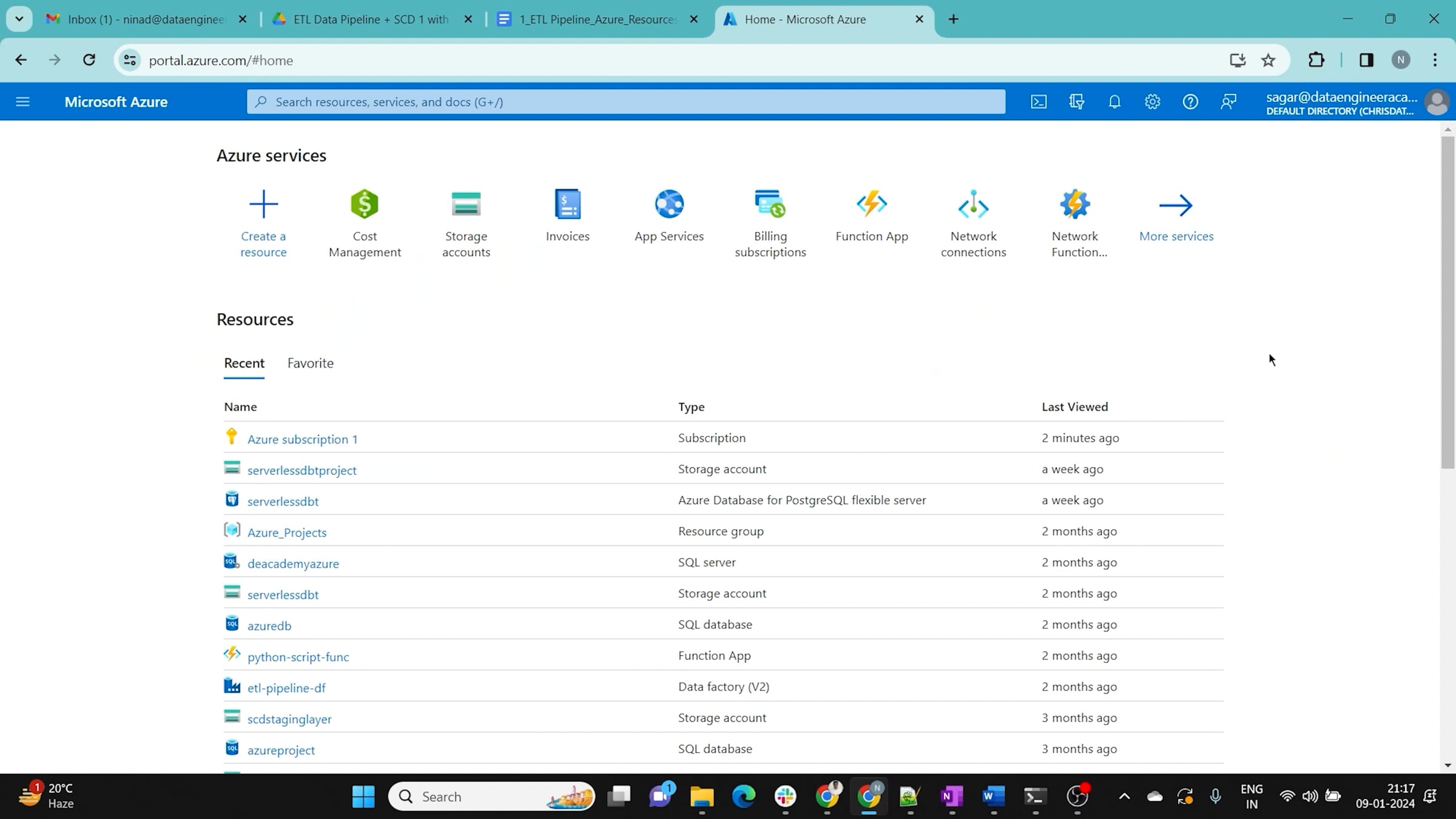The width and height of the screenshot is (1456, 819).
Task: Open Cost Management service icon
Action: click(365, 204)
